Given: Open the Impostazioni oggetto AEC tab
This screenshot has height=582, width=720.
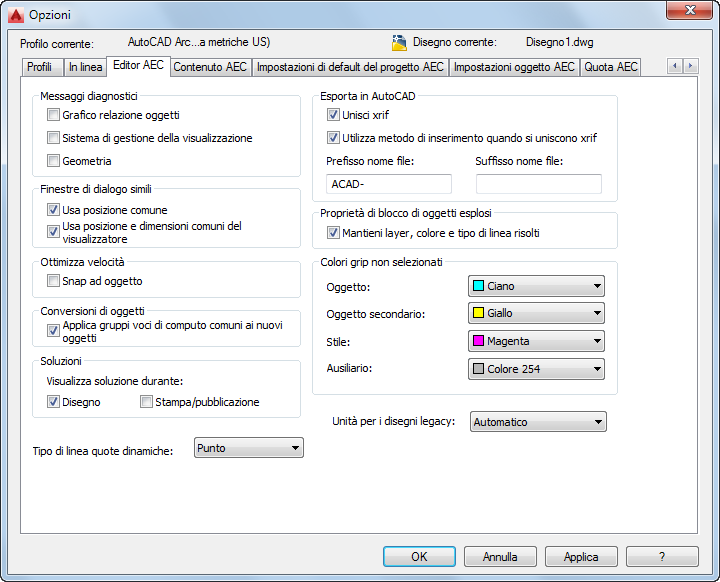Looking at the screenshot, I should 514,67.
